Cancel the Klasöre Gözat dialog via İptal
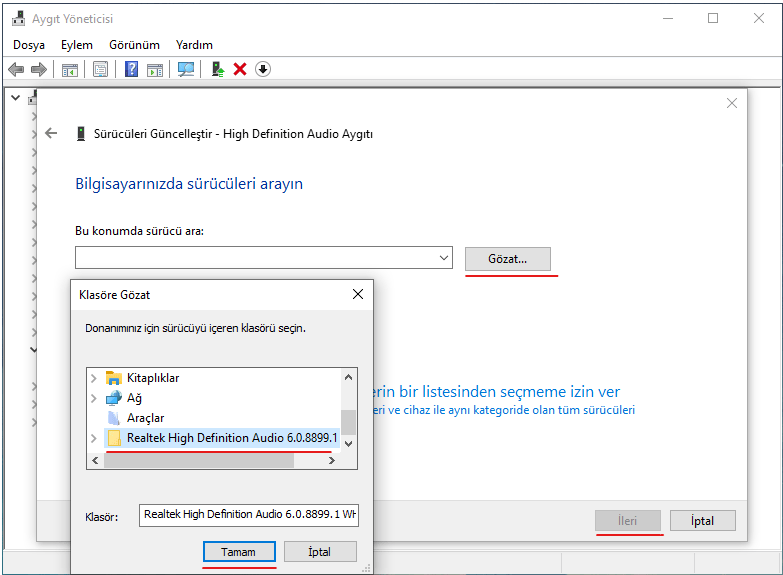Screen dimensions: 783x575 [x=320, y=552]
